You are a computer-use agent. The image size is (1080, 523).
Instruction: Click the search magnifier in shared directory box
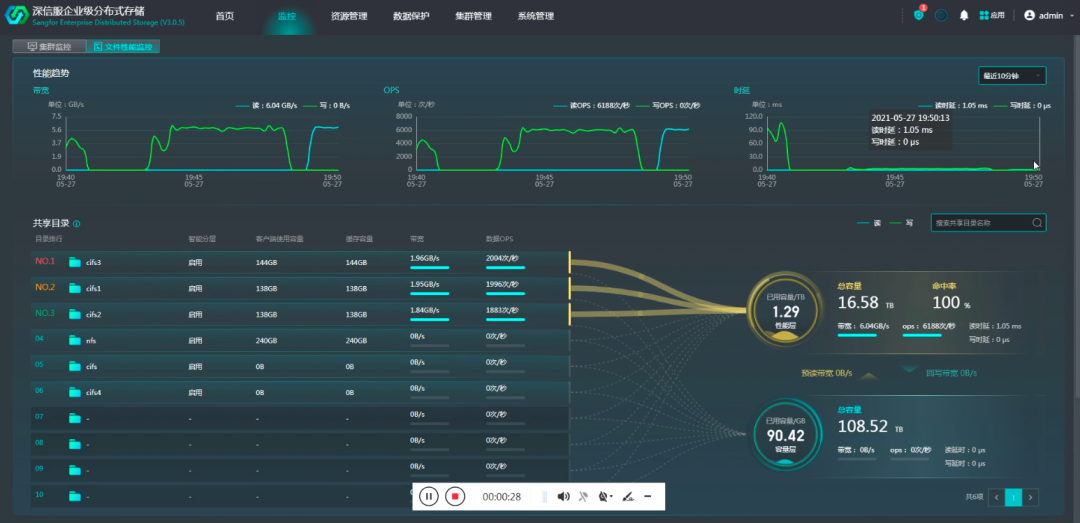pyautogui.click(x=1037, y=223)
